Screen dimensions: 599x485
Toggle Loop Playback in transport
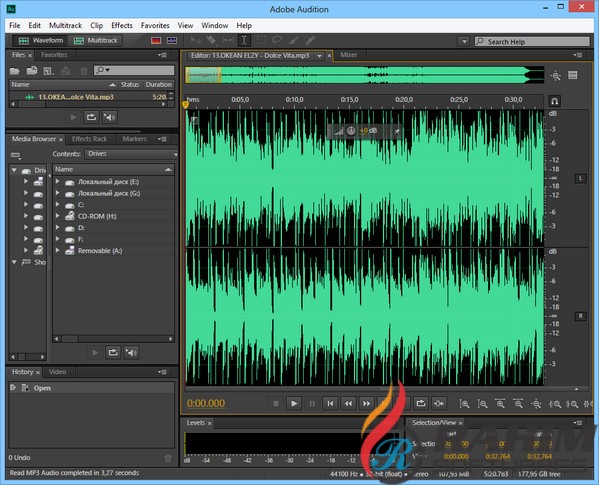[421, 403]
